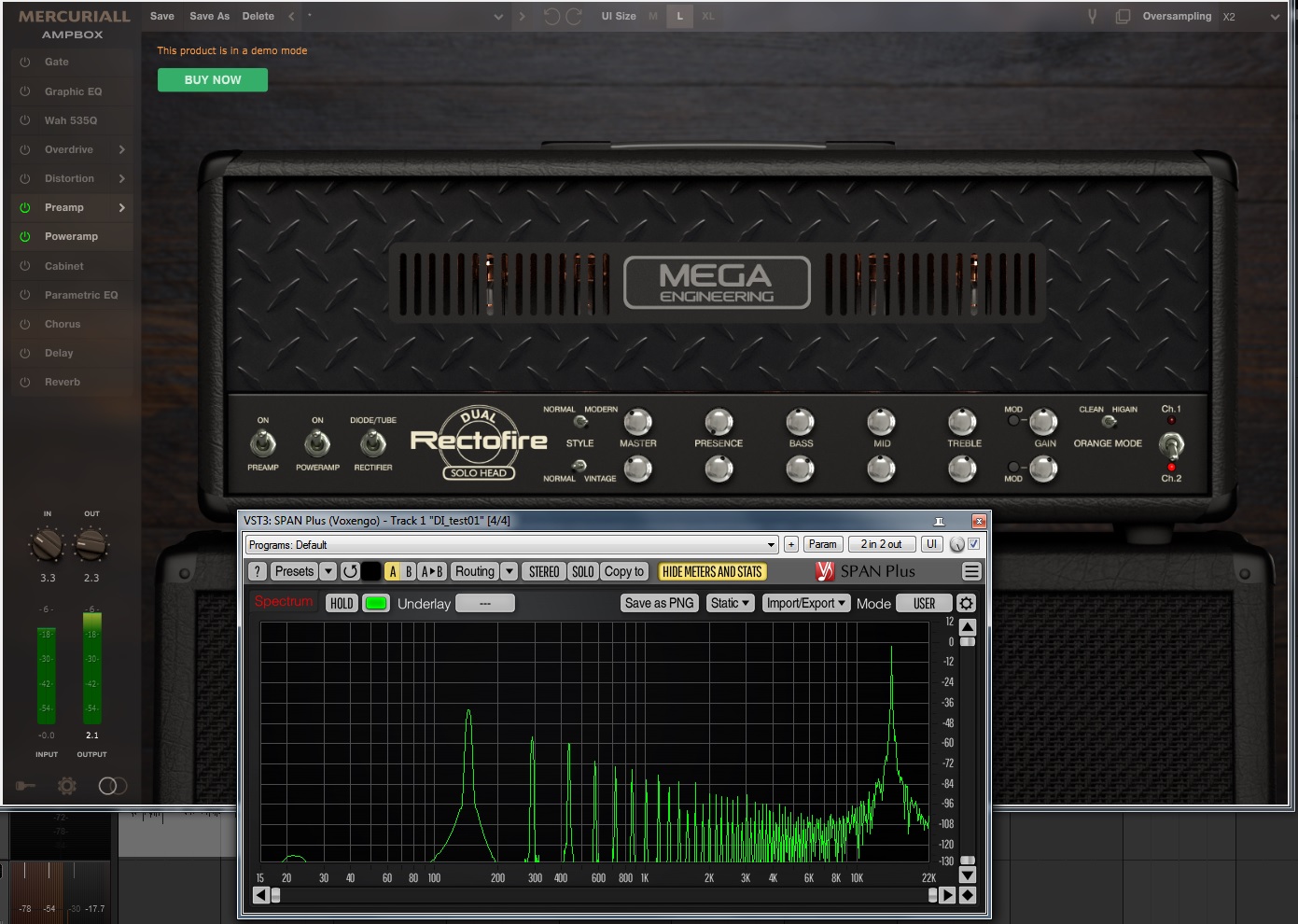1298x924 pixels.
Task: Enable the Reverb effect power button
Action: pos(25,382)
